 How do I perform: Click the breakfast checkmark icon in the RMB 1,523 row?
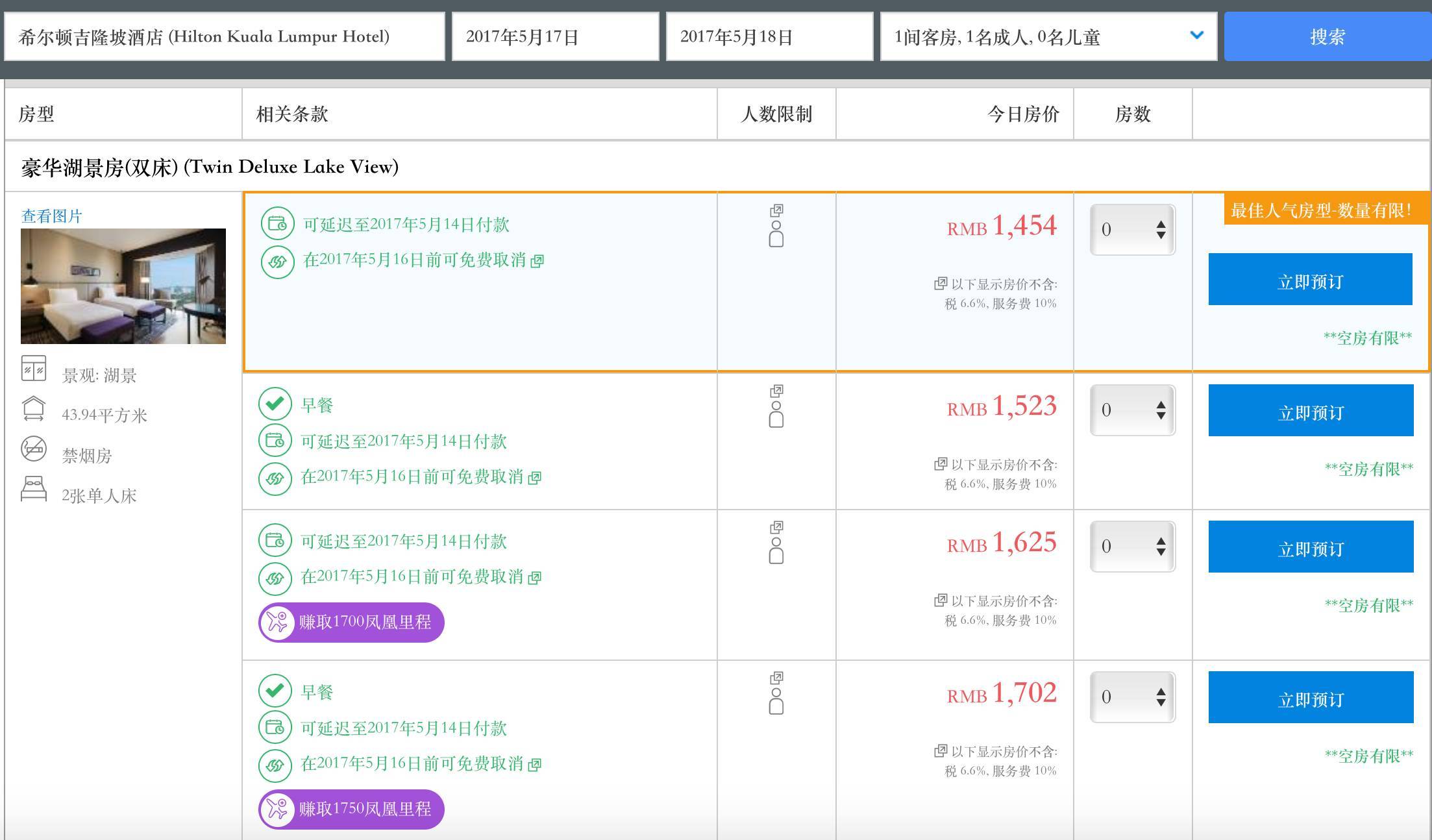coord(275,404)
